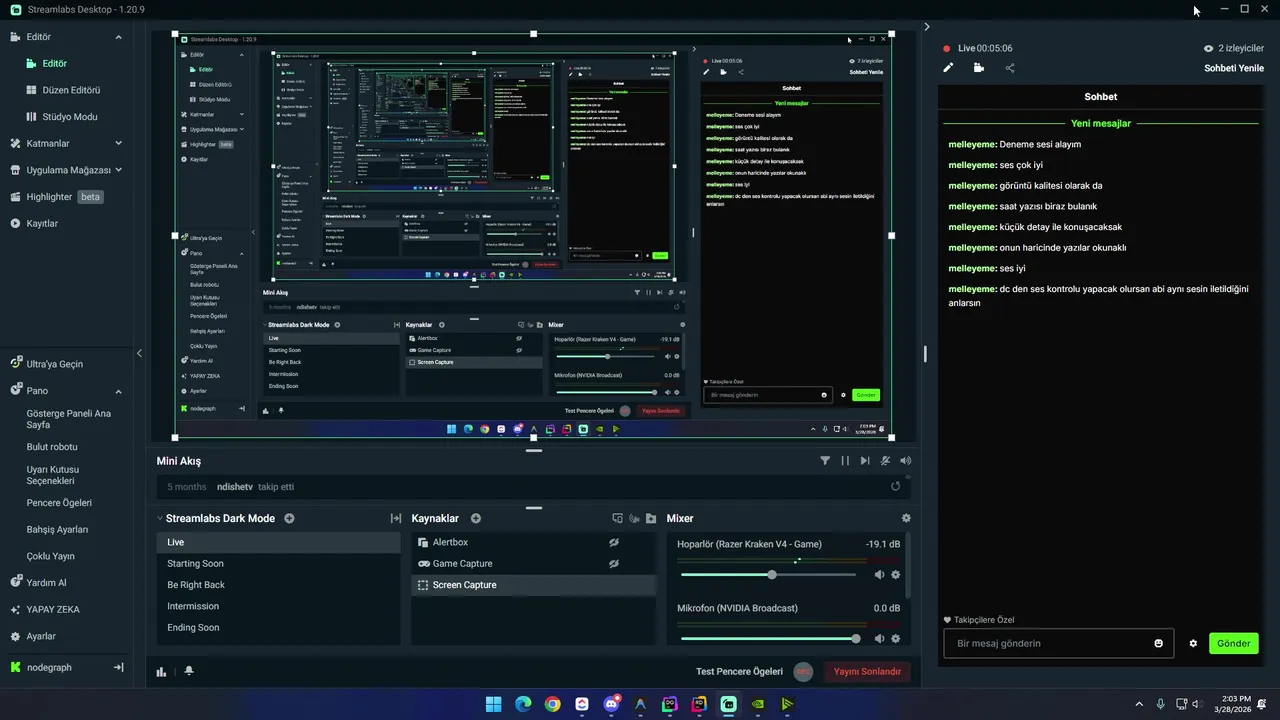Click the Sohbeti Yenile link
The width and height of the screenshot is (1280, 720).
pos(1234,68)
